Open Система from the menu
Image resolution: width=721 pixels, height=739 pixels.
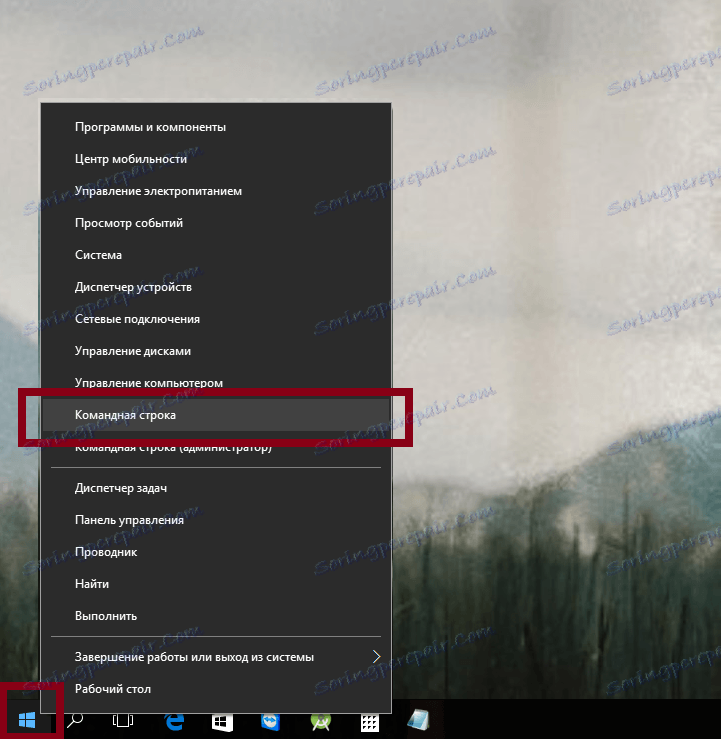click(x=216, y=255)
